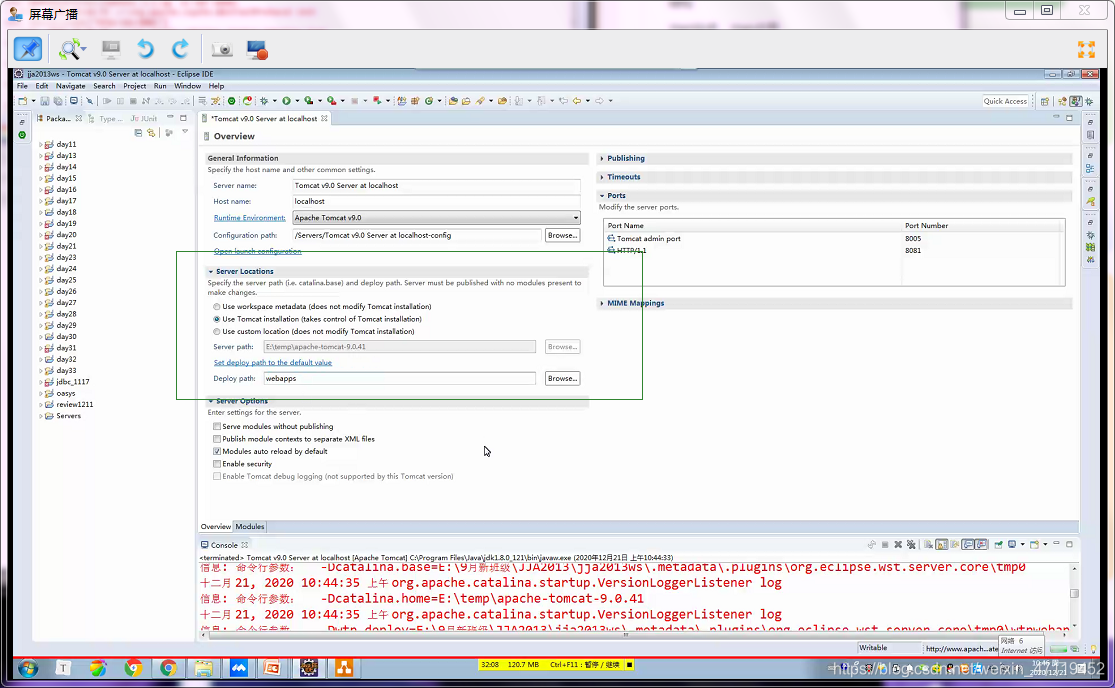Click the Deploy path input field
Image resolution: width=1115 pixels, height=688 pixels.
(400, 379)
